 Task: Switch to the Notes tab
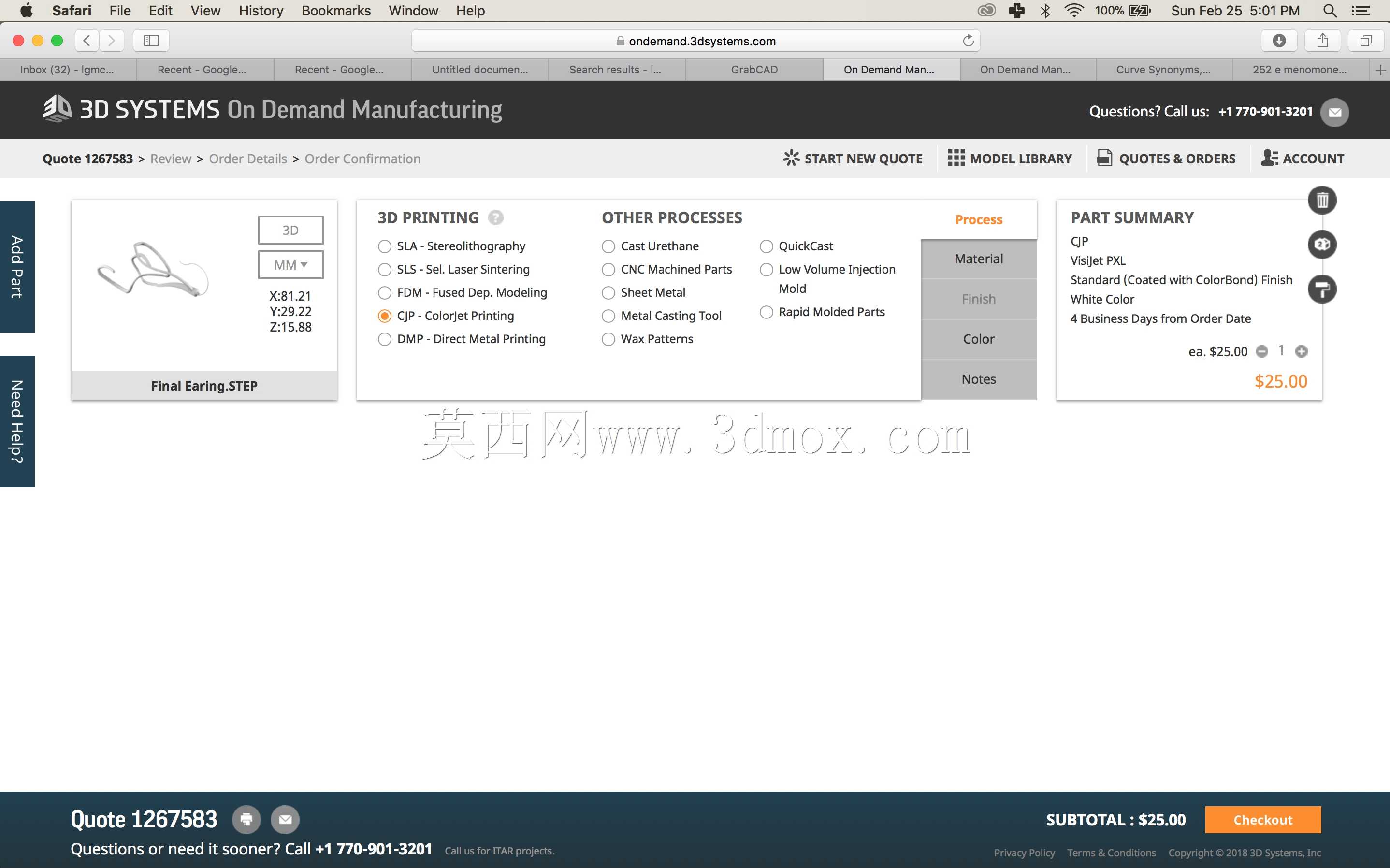tap(979, 379)
